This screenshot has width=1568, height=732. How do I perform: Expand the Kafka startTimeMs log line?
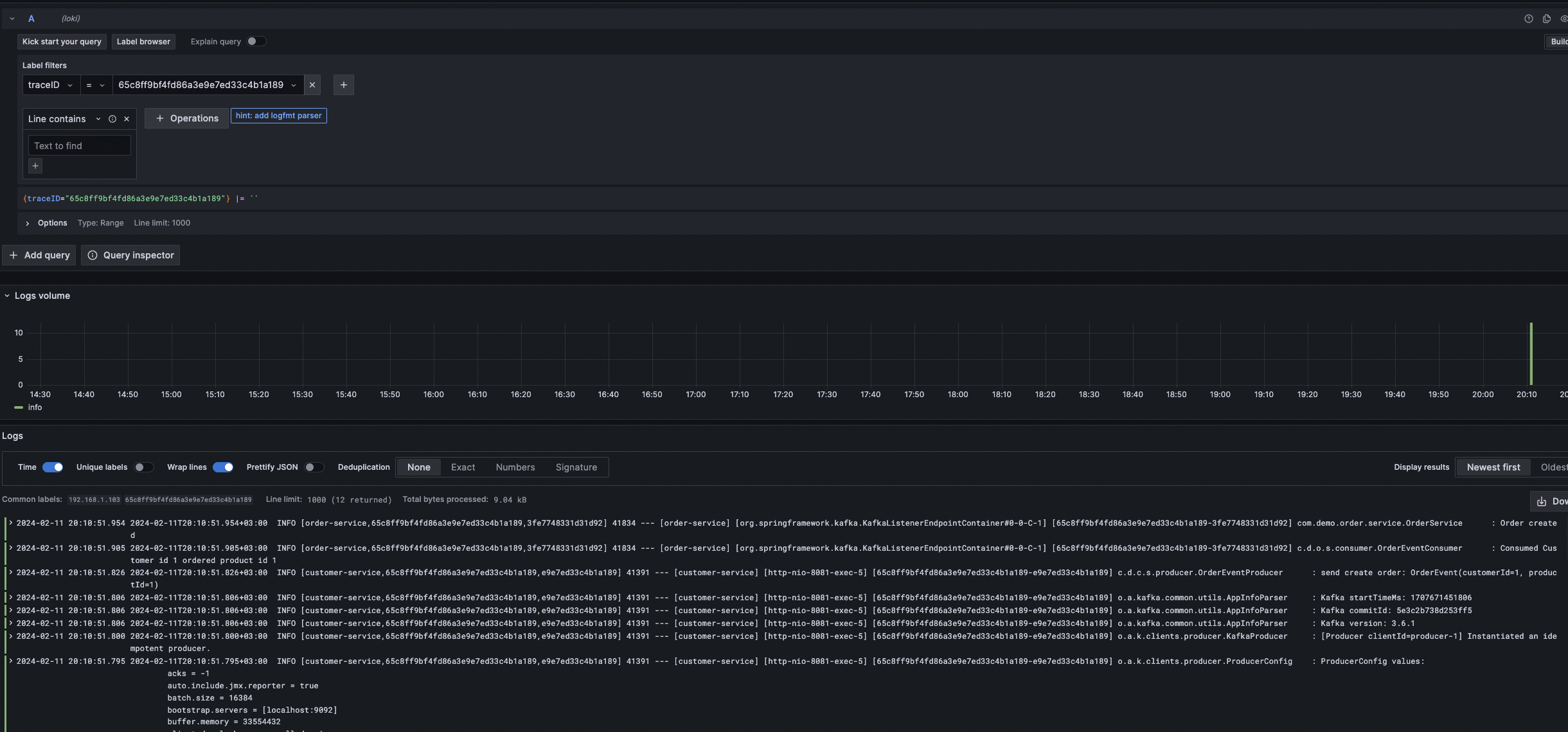tap(11, 597)
